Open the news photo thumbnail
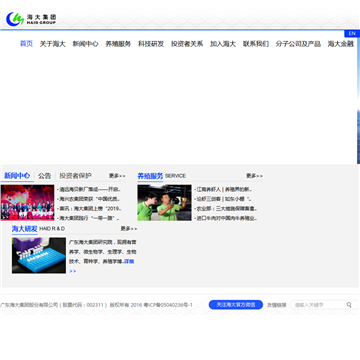This screenshot has height=360, width=360. (27, 203)
